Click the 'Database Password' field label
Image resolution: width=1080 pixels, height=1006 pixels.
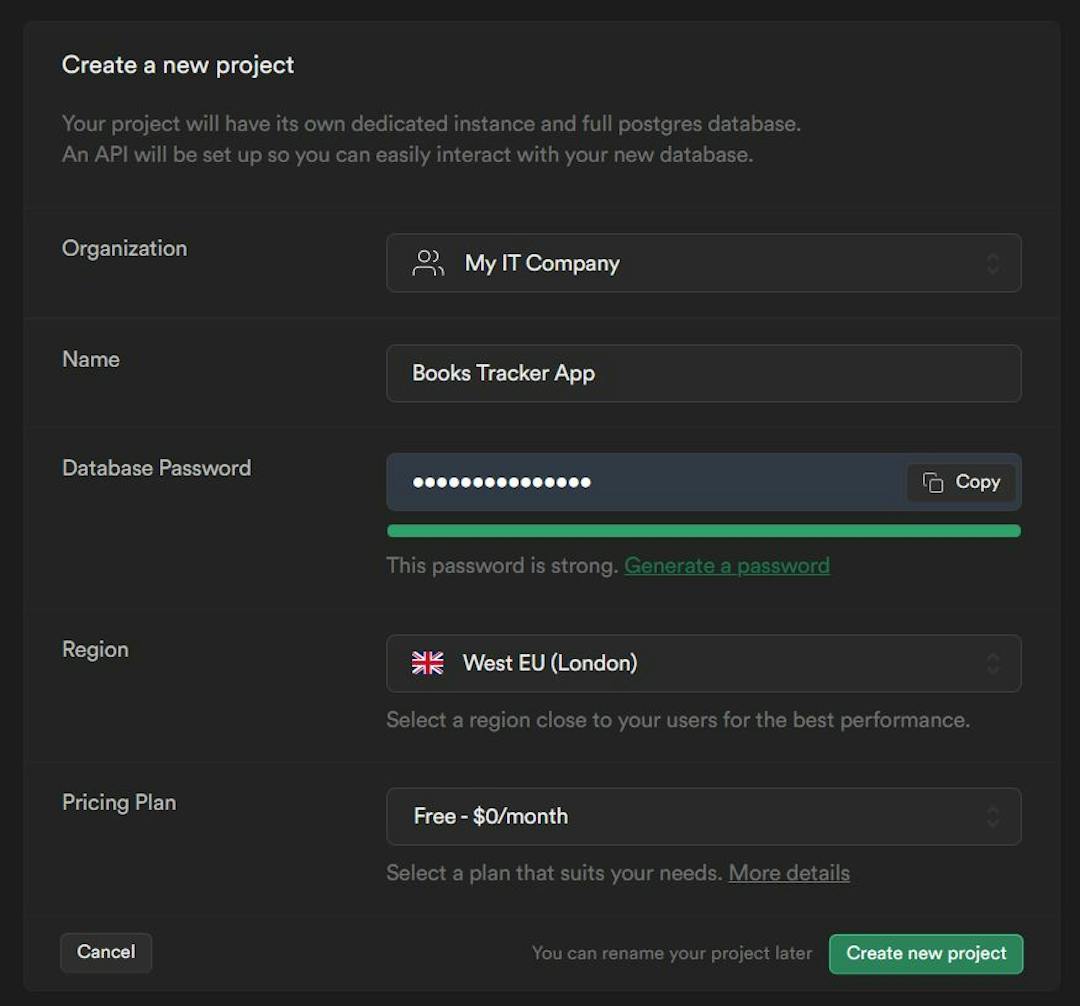coord(156,468)
